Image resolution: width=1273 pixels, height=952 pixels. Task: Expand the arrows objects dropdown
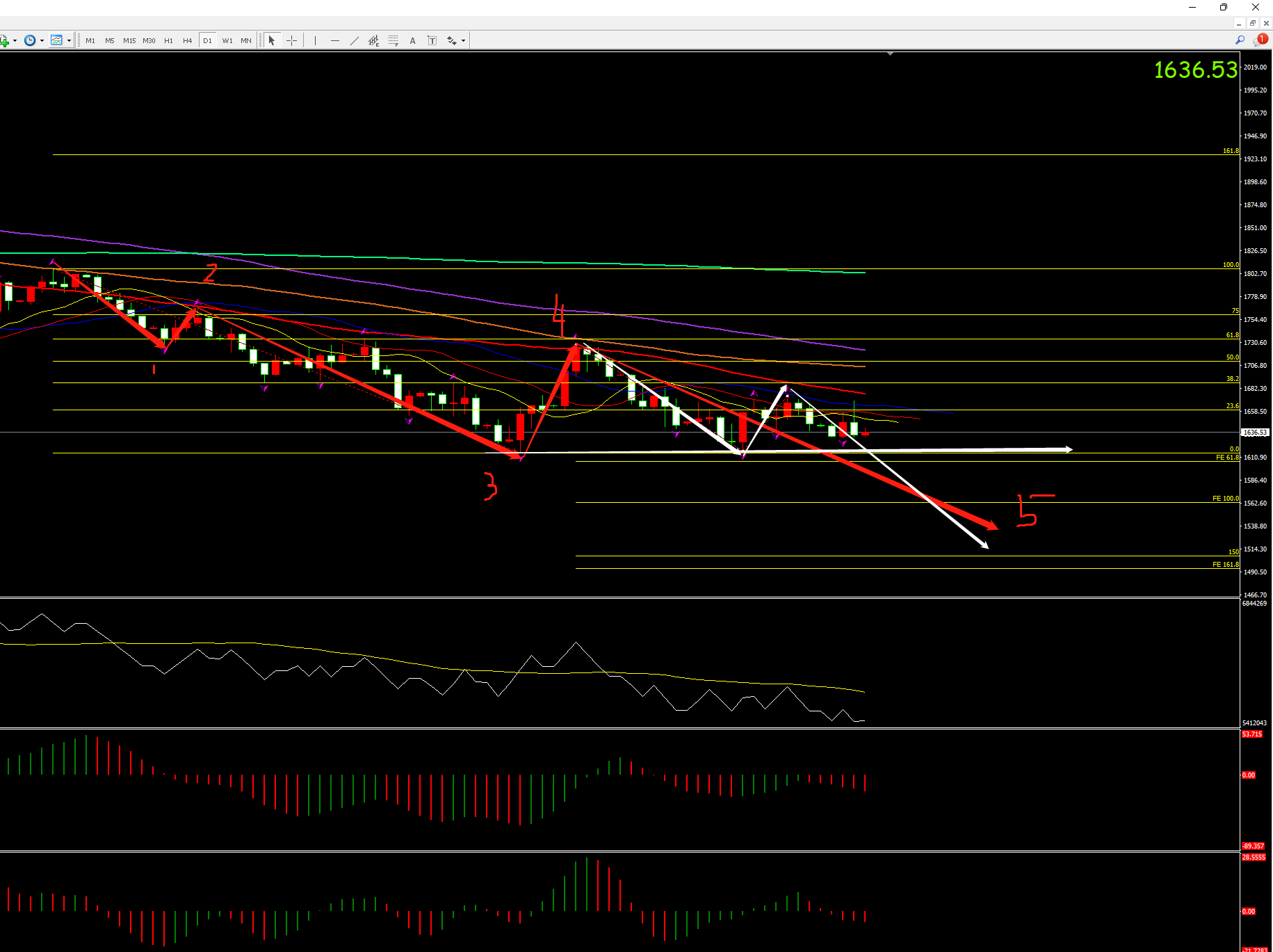point(463,40)
